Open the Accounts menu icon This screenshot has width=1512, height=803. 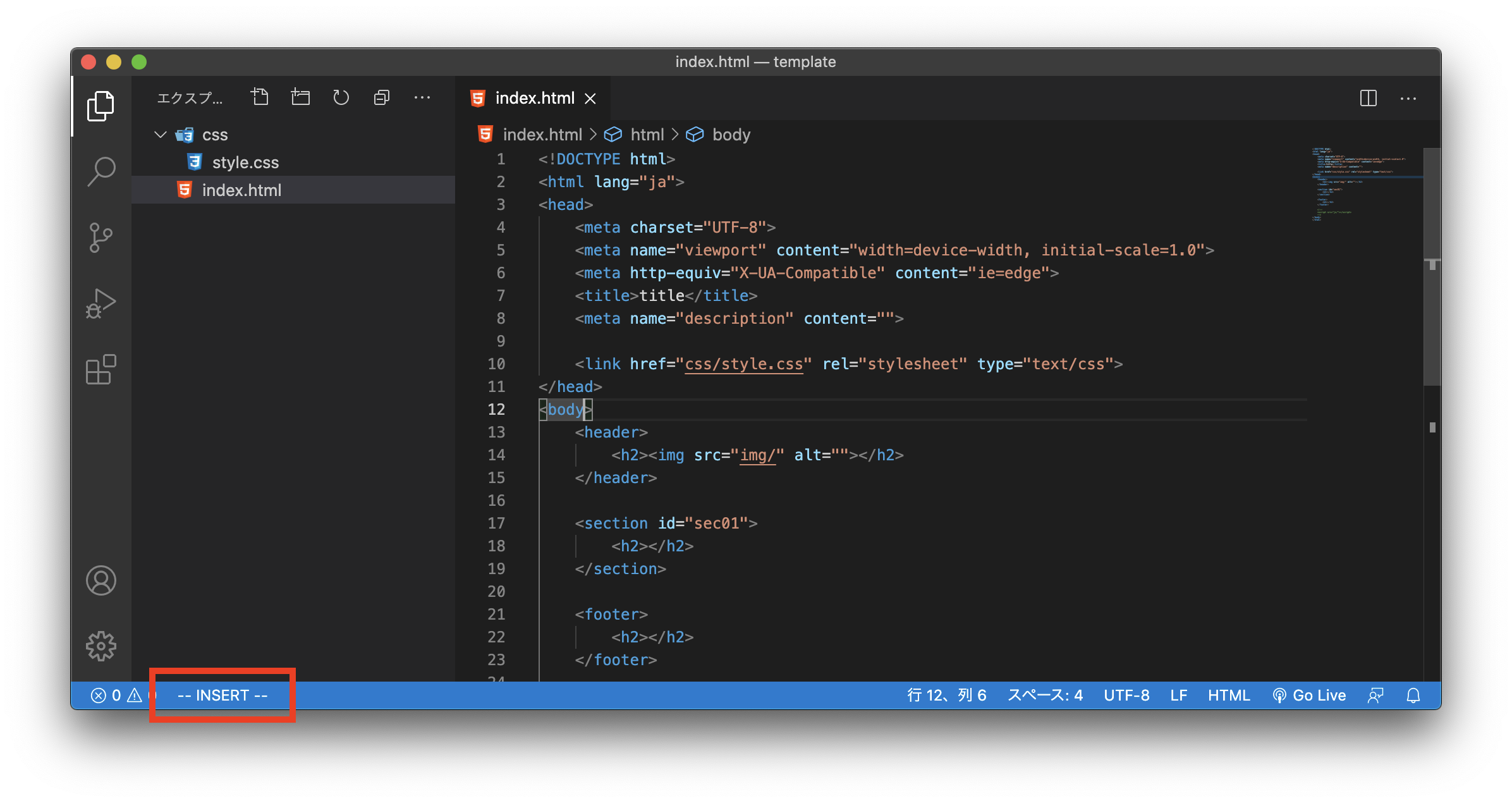click(101, 580)
